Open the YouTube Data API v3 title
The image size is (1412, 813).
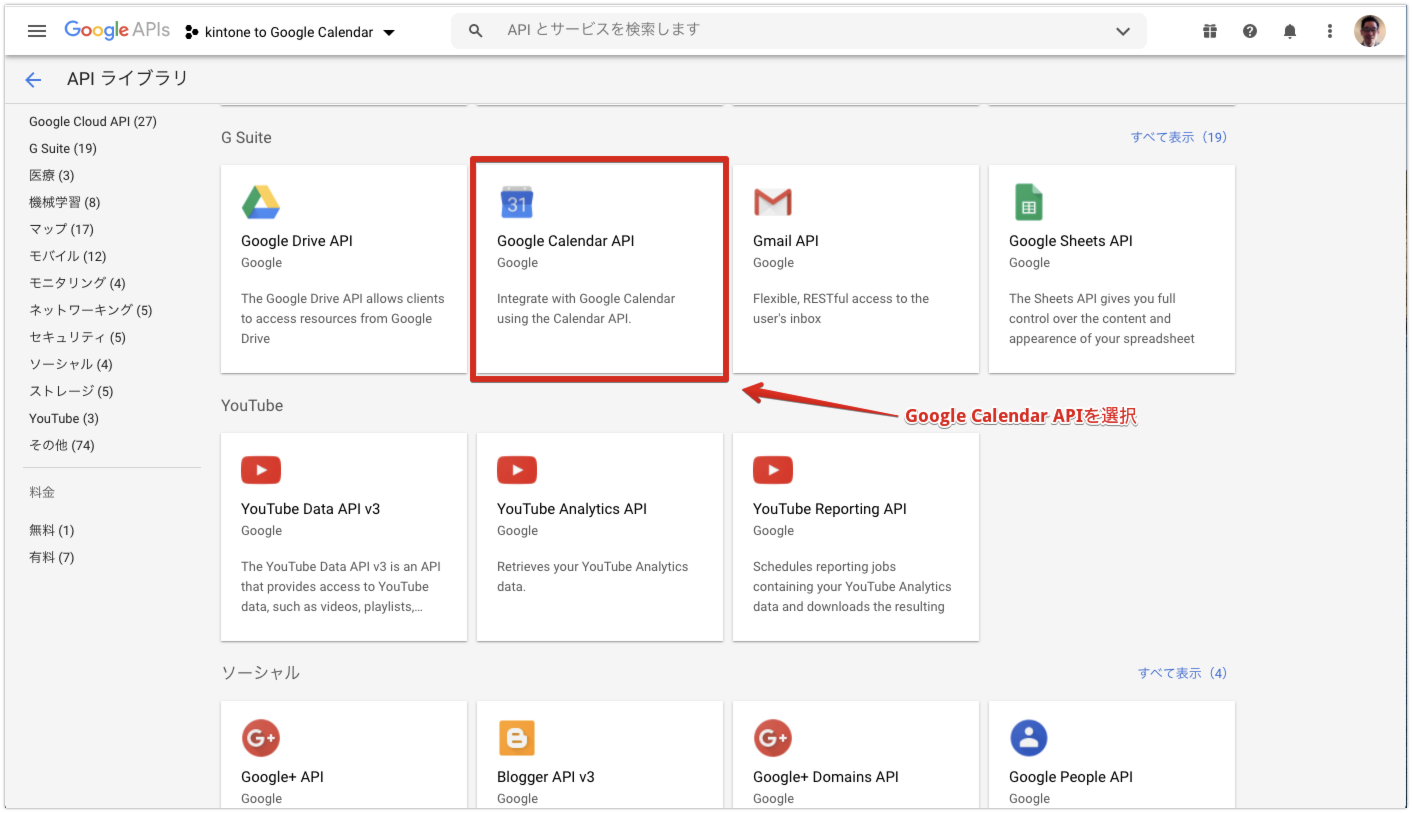tap(311, 509)
